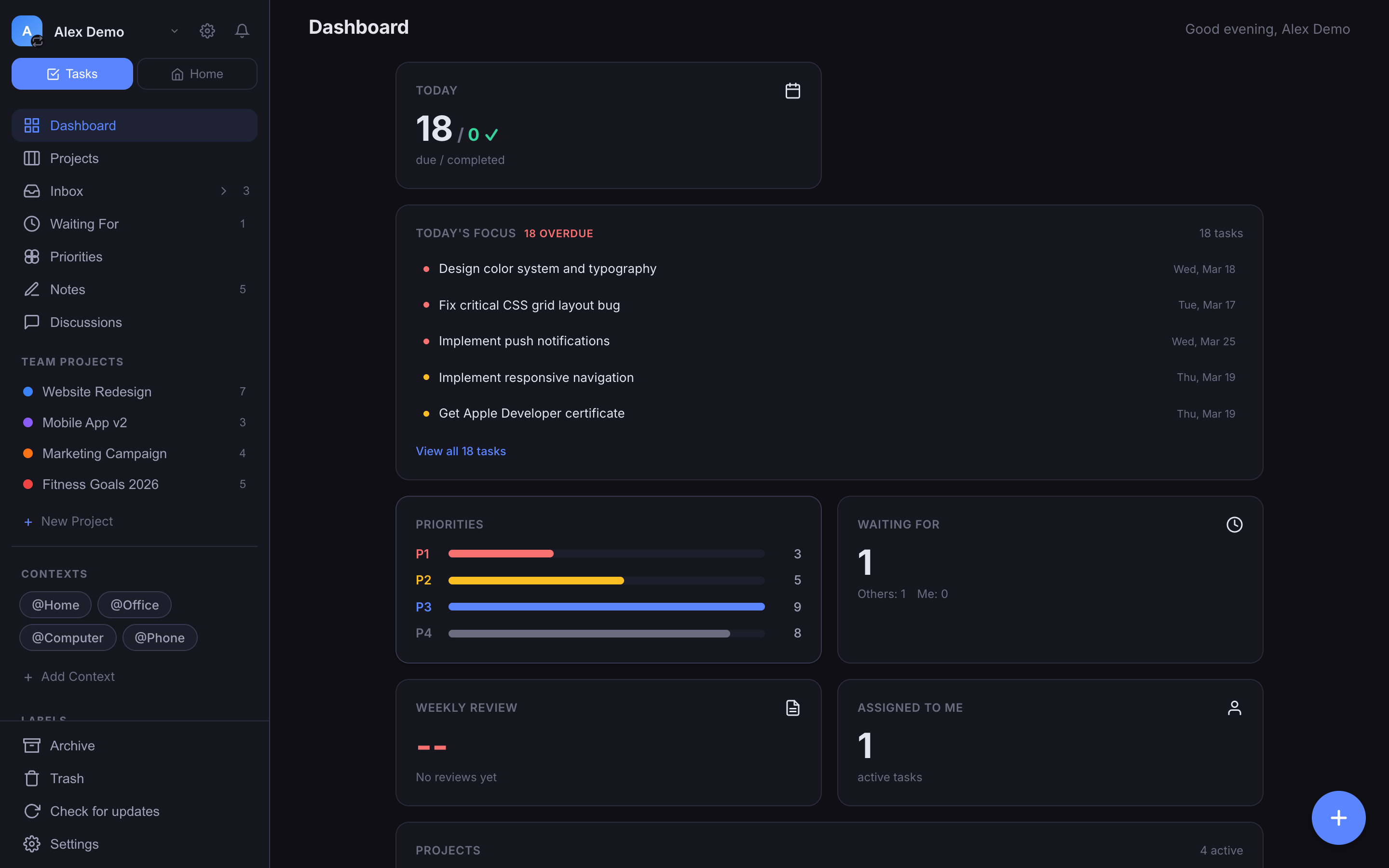The width and height of the screenshot is (1389, 868).
Task: Open Notes in the sidebar
Action: 134,289
